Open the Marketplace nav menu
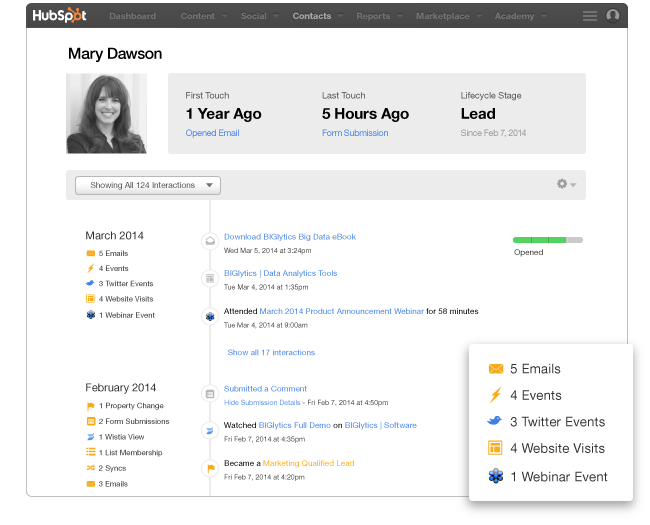650x525 pixels. click(443, 16)
